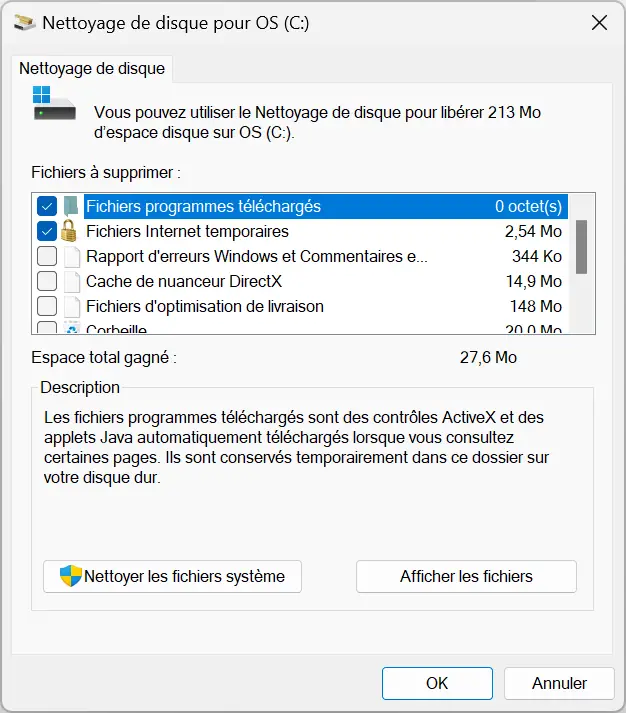
Task: Check the Cache de nuanceur DirectX checkbox
Action: 47,281
